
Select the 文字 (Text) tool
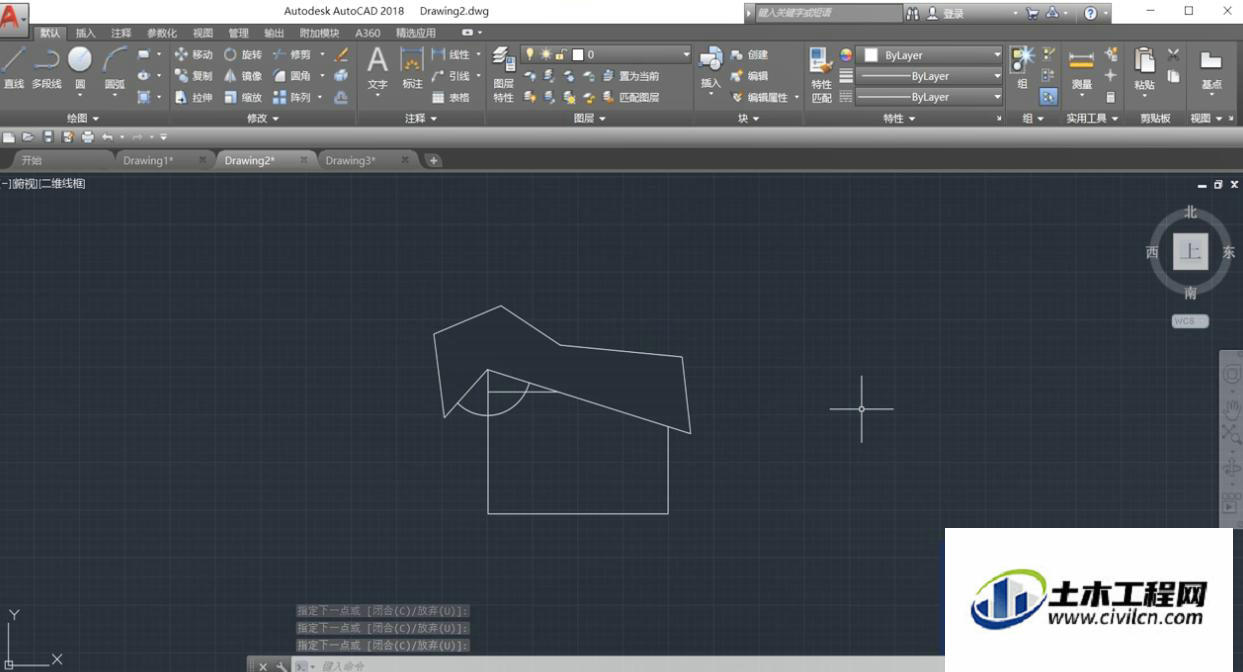tap(377, 68)
